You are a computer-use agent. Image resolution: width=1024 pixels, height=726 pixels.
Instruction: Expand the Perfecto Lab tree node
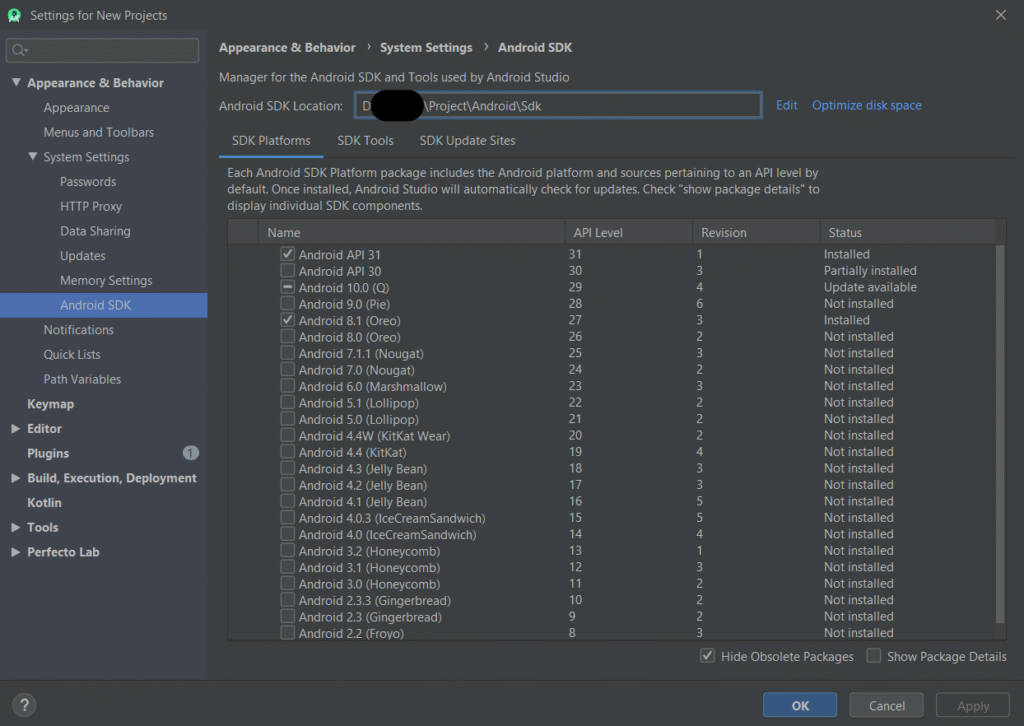(16, 552)
